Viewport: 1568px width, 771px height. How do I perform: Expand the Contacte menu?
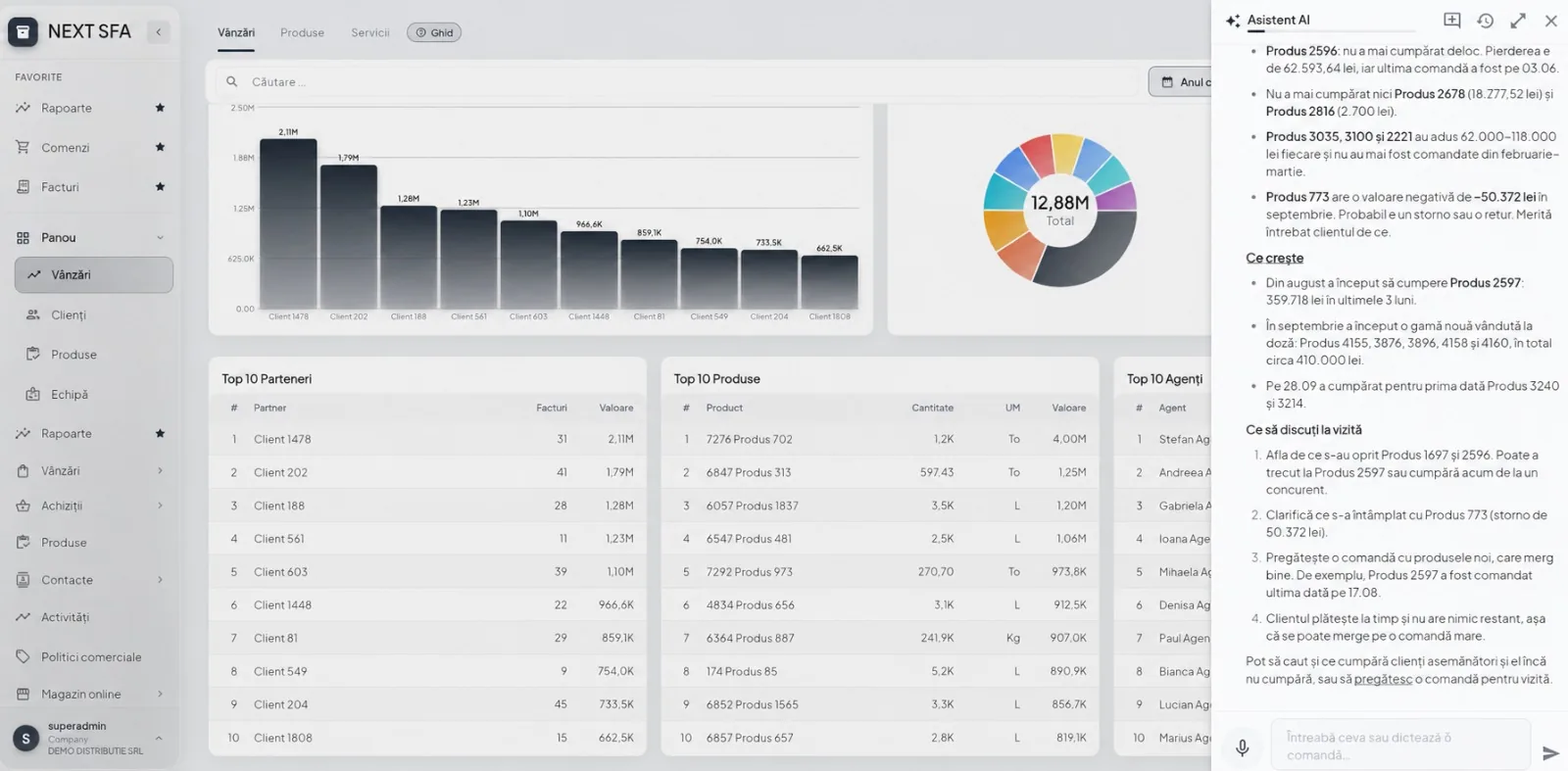tap(160, 580)
